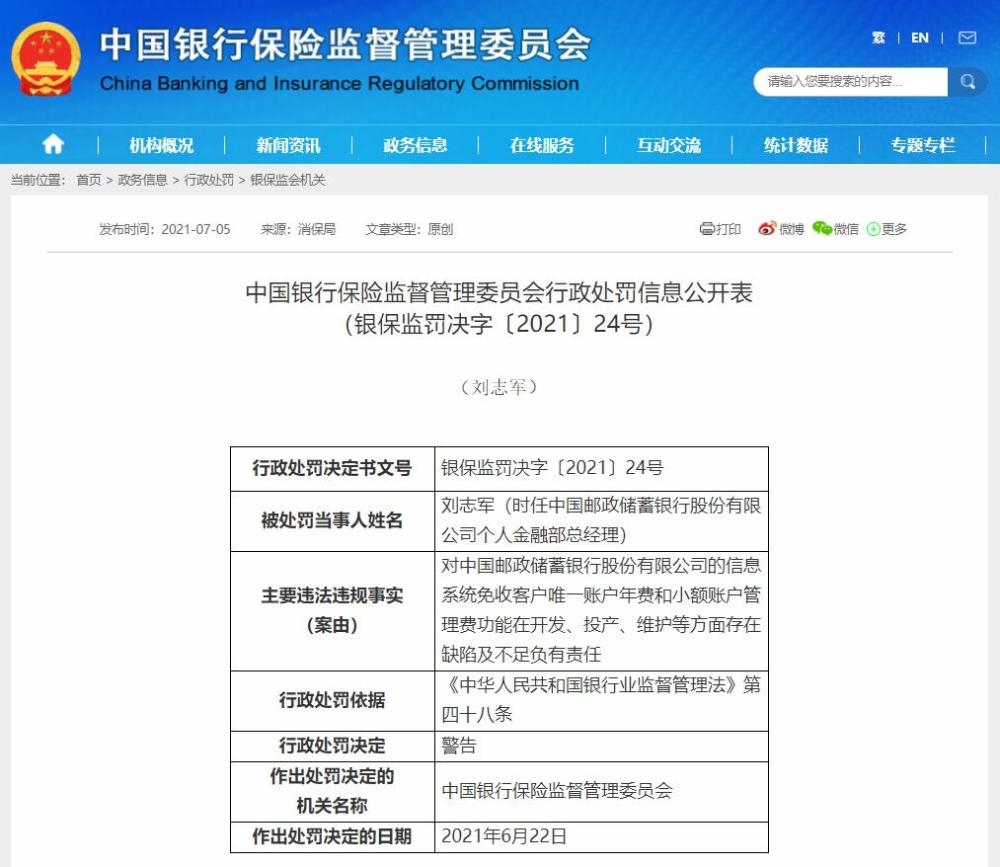Open the 机构概况 menu
1000x867 pixels.
tap(161, 146)
